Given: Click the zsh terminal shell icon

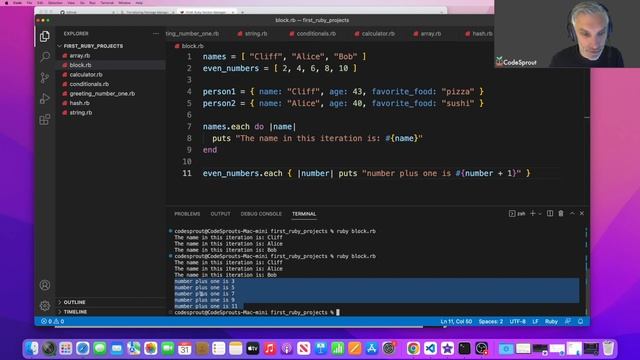Looking at the screenshot, I should tap(516, 213).
